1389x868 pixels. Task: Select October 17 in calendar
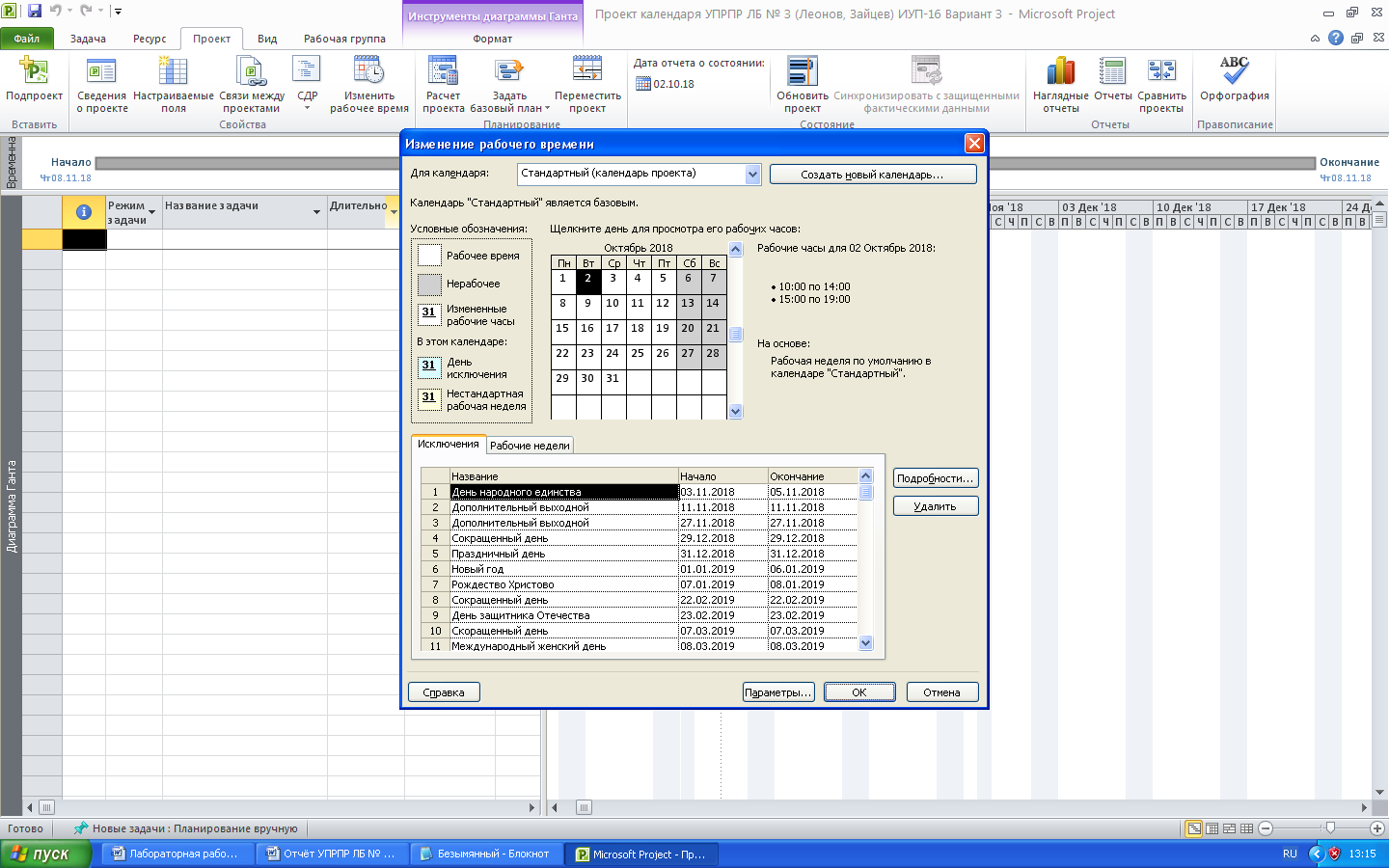pos(613,333)
